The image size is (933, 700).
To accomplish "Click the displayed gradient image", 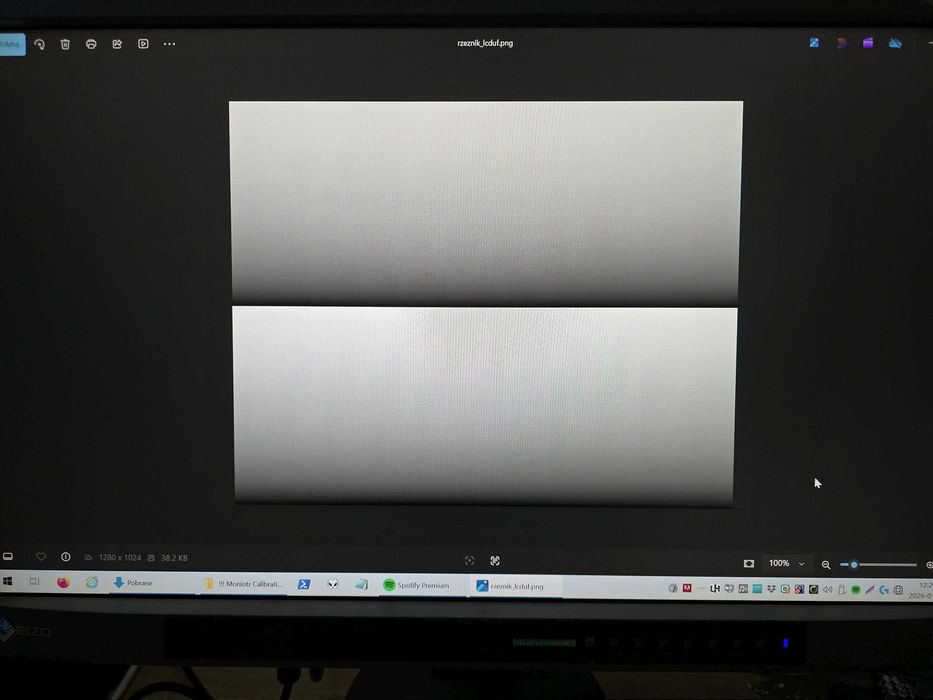I will click(485, 303).
